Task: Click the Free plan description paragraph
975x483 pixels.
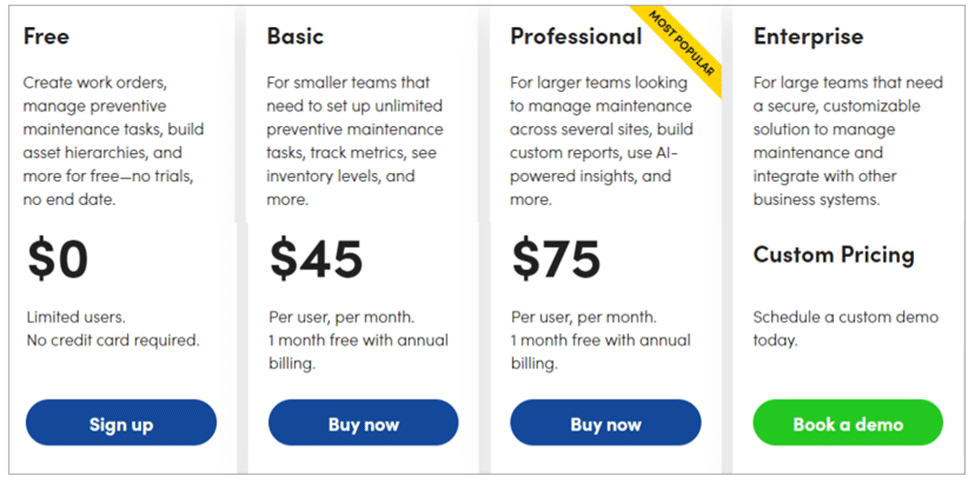Action: click(x=113, y=141)
